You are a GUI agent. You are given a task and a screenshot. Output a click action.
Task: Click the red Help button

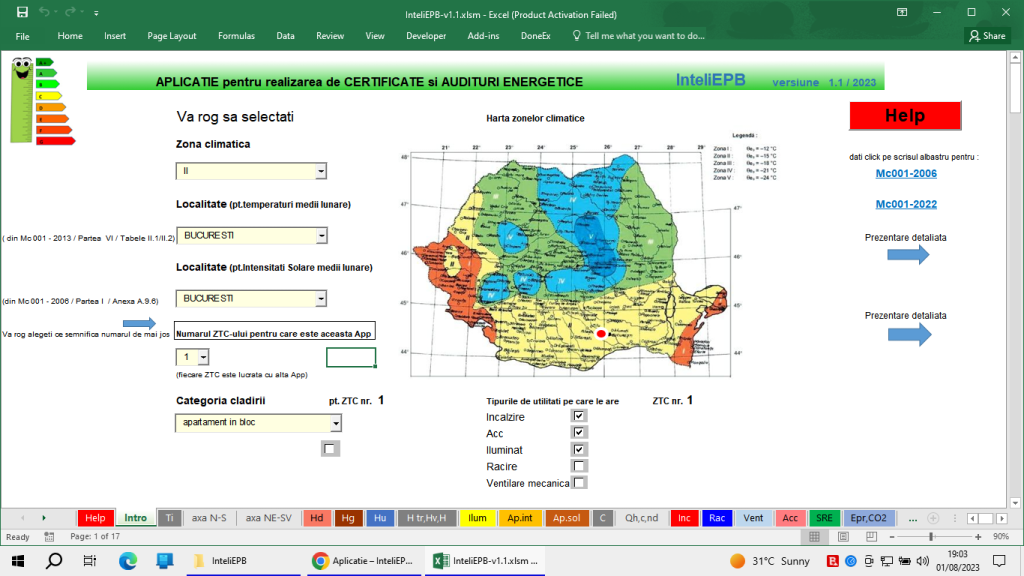click(904, 115)
